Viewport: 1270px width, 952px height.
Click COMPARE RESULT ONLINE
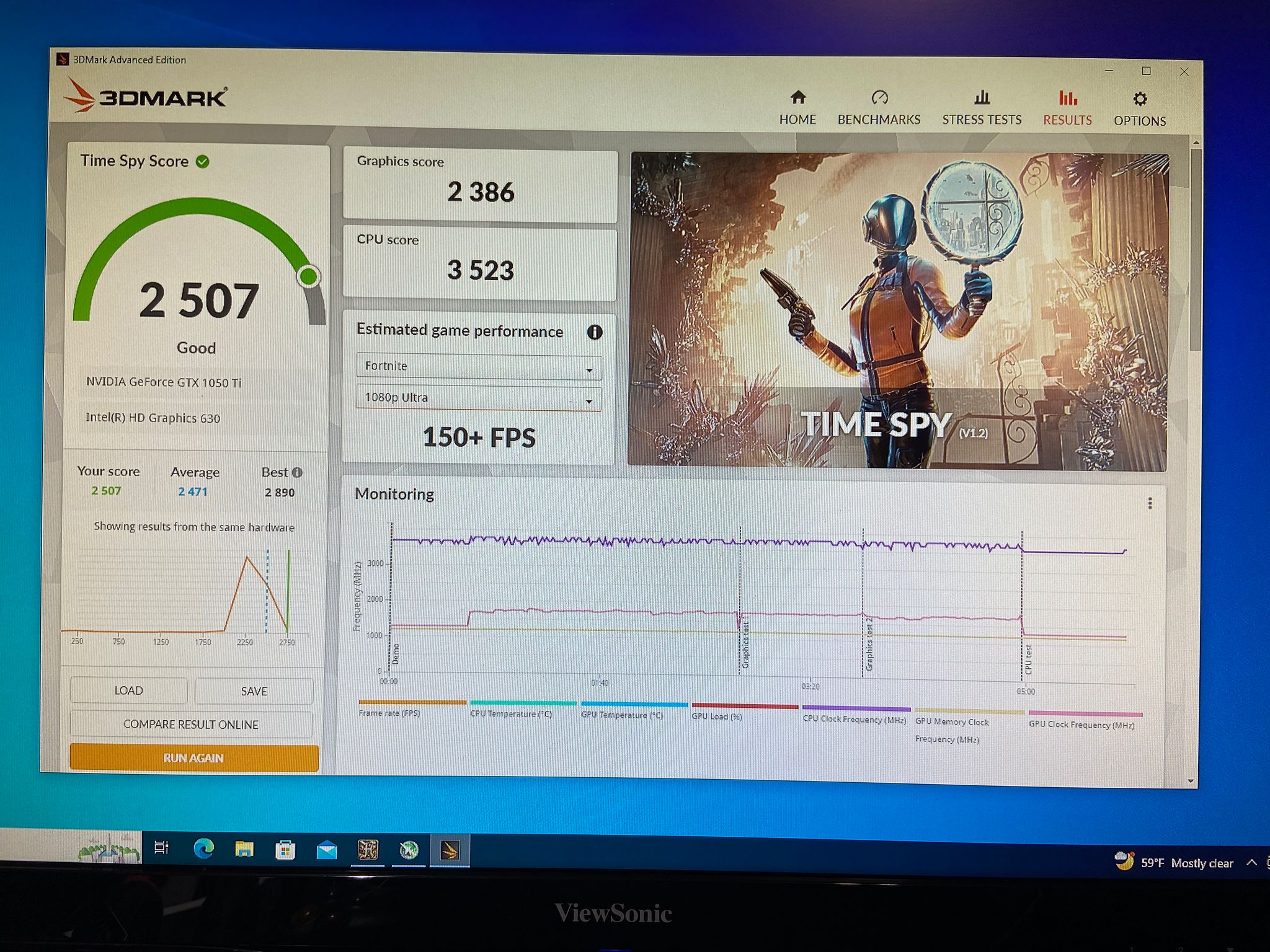(191, 724)
